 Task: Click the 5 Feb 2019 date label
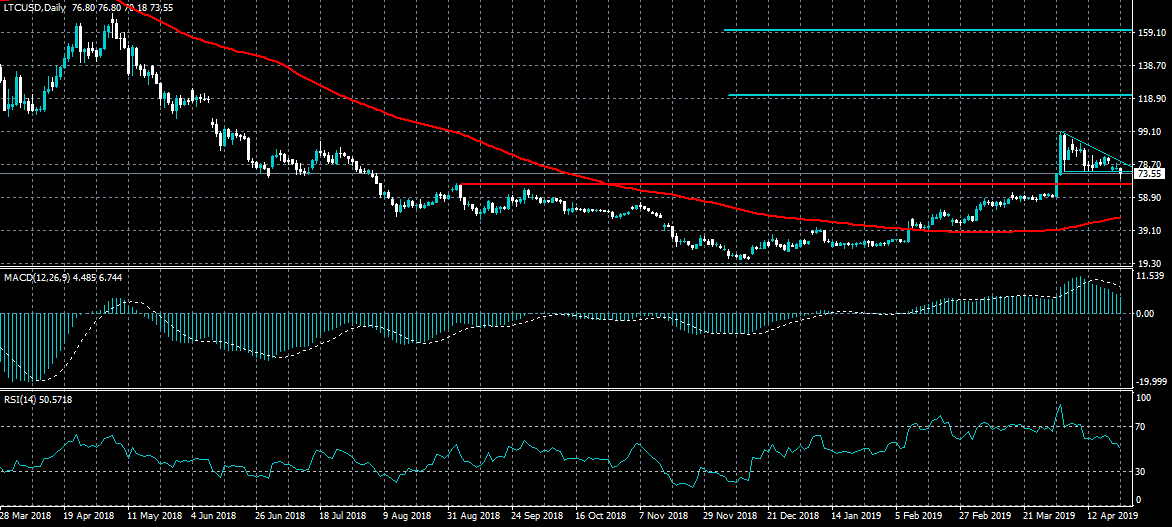(x=918, y=517)
